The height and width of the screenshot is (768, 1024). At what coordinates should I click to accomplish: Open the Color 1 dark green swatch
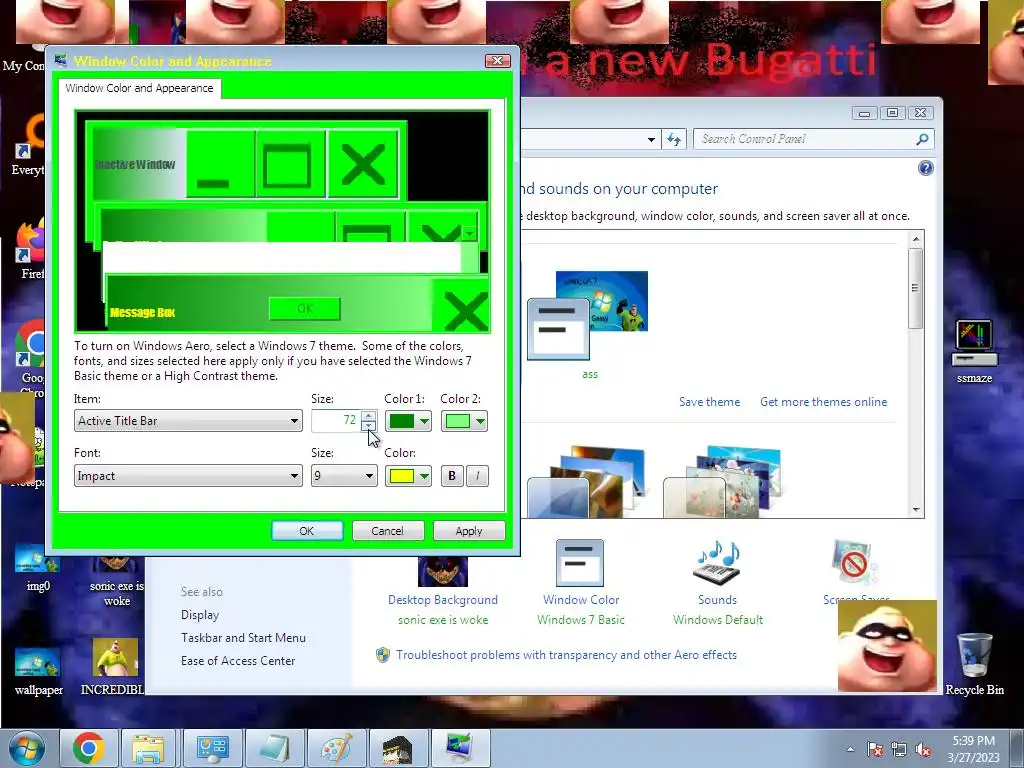408,421
